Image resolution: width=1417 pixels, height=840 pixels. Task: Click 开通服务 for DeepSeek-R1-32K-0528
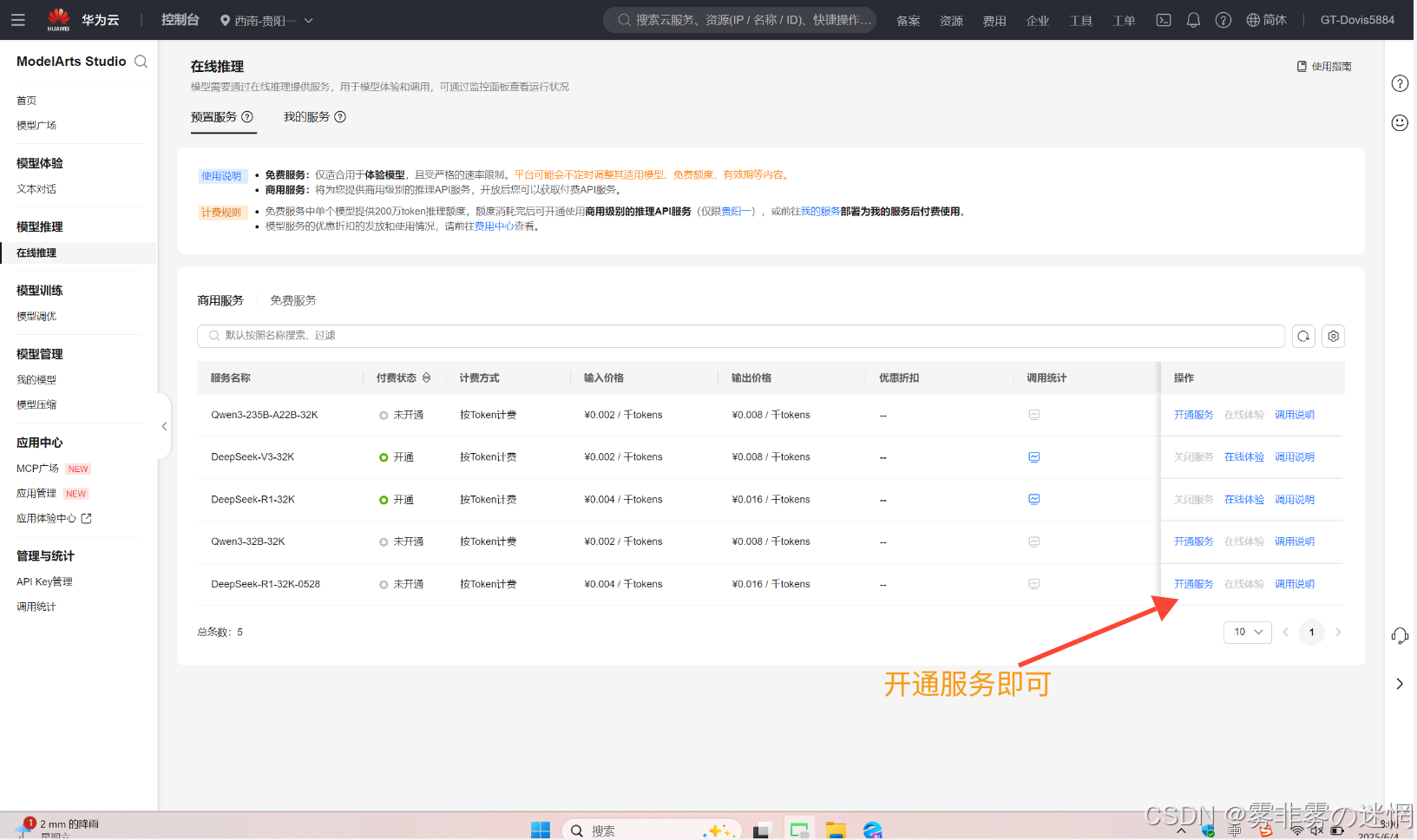[x=1194, y=584]
